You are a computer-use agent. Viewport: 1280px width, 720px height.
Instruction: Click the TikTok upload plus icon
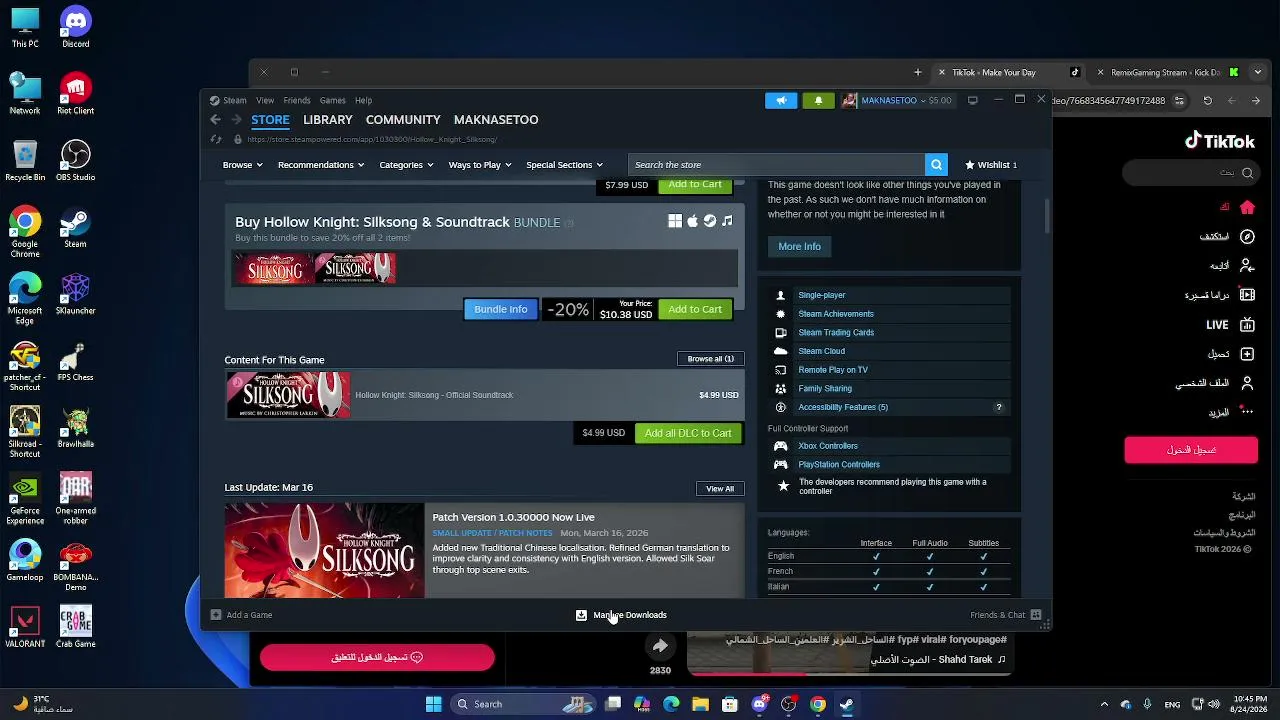[1247, 354]
